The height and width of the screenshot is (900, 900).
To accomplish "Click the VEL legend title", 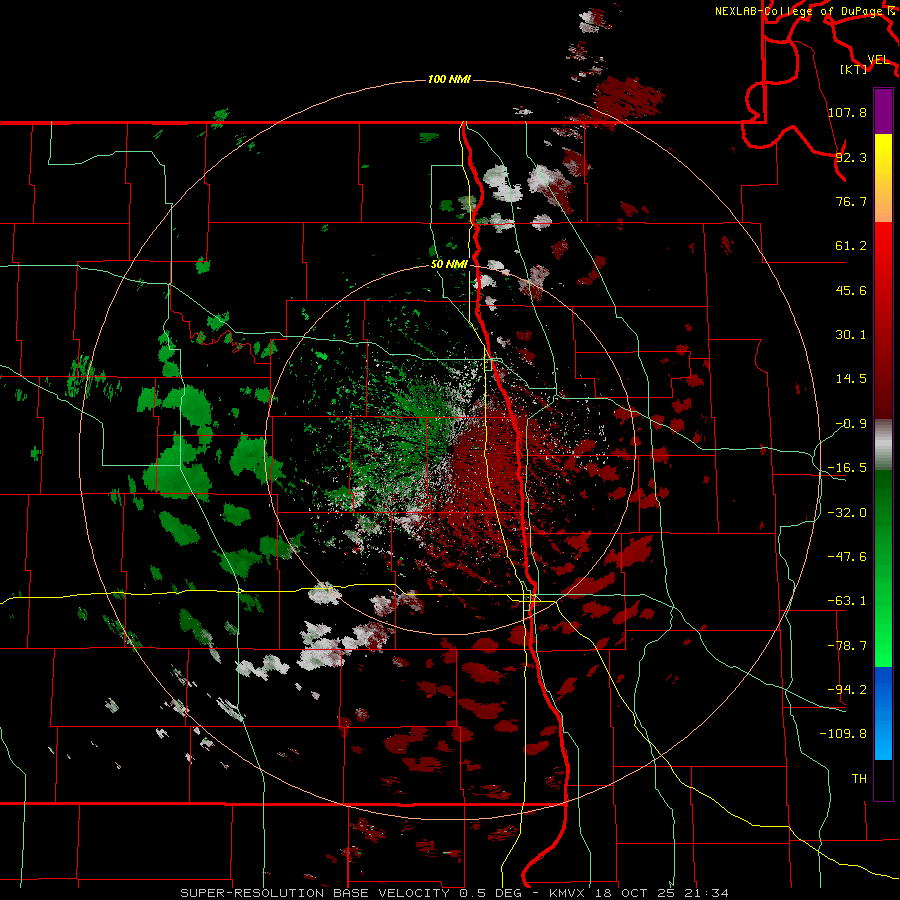I will [878, 60].
